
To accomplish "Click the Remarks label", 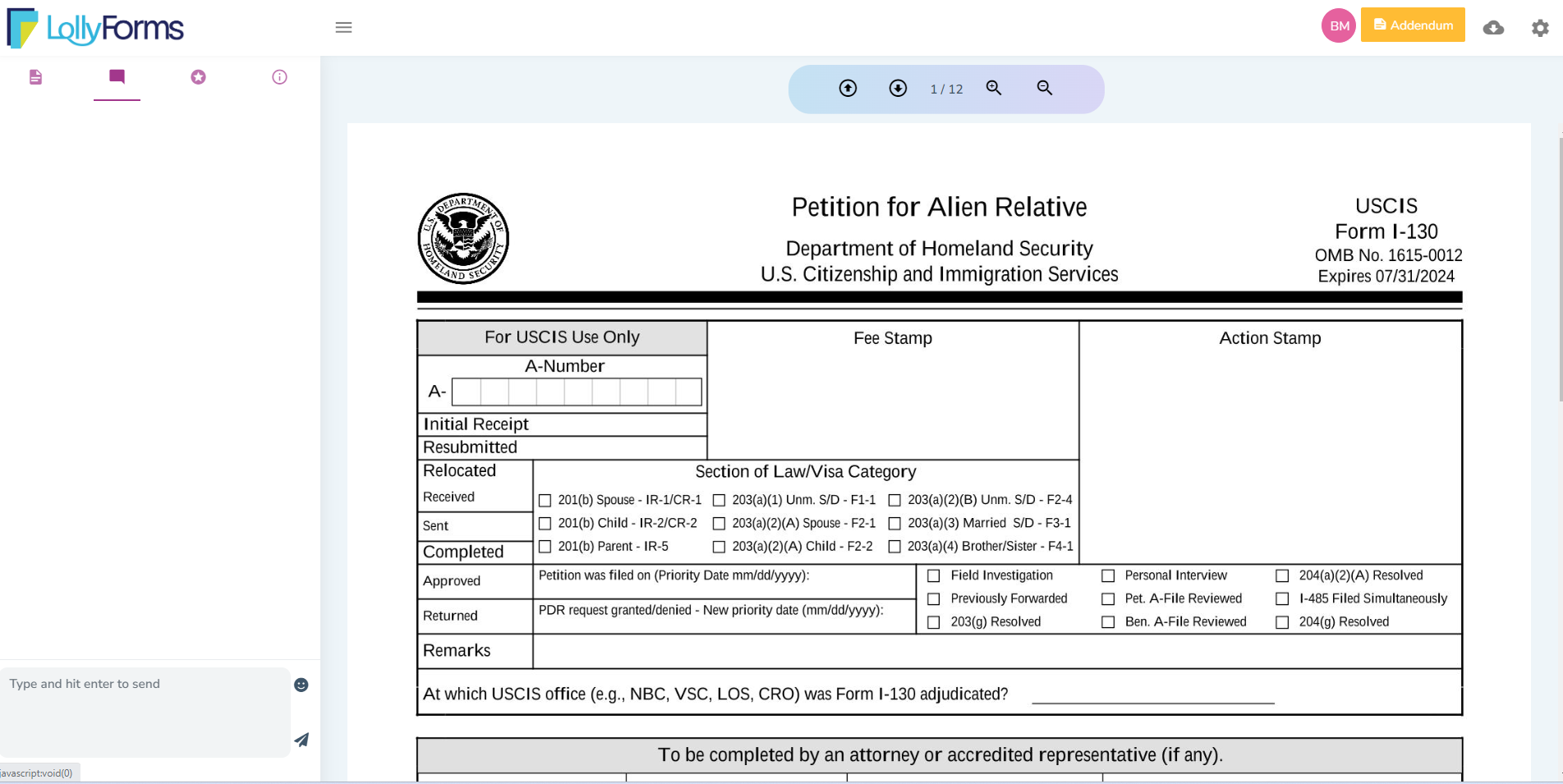I will 457,651.
